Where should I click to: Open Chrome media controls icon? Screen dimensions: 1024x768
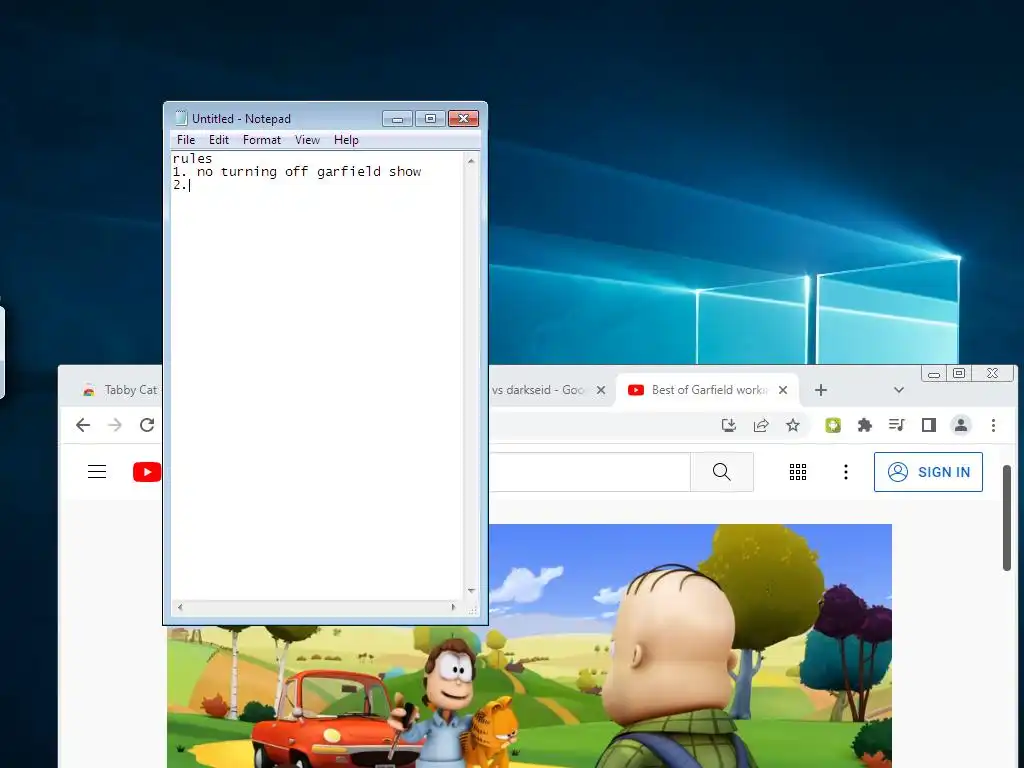[897, 426]
